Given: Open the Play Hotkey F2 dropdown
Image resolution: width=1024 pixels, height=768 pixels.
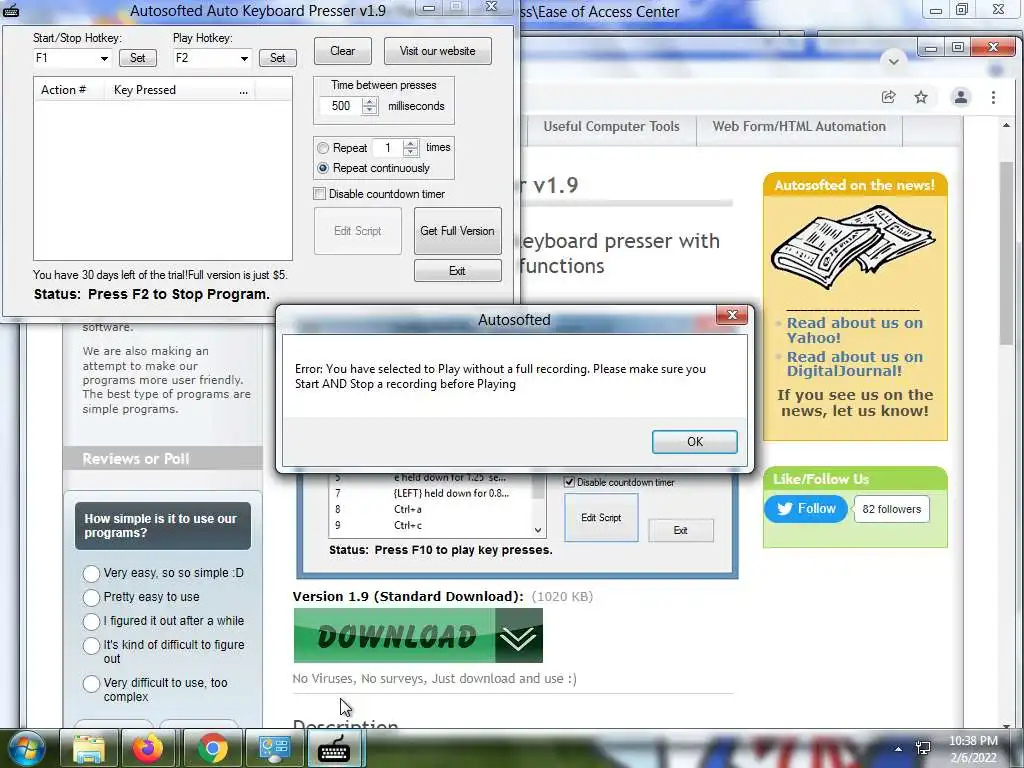Looking at the screenshot, I should click(244, 58).
